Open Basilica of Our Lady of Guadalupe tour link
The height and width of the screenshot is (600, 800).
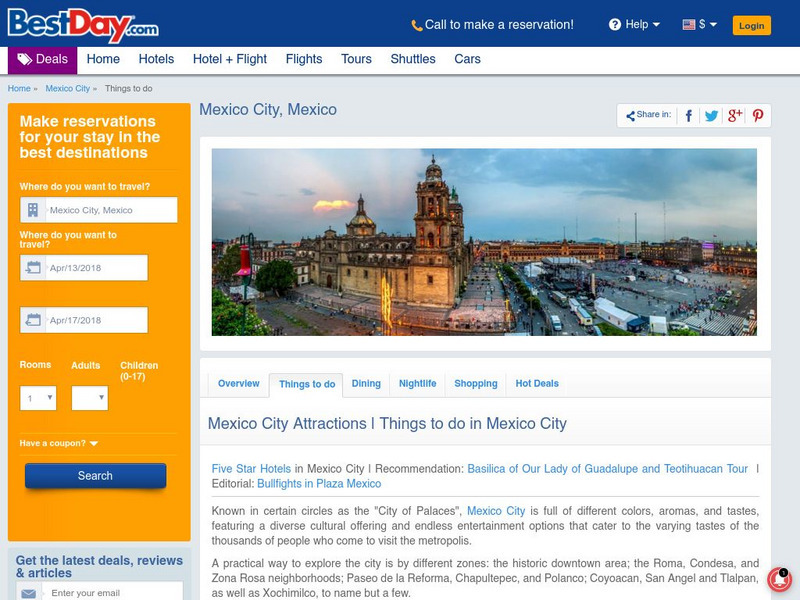pos(608,469)
